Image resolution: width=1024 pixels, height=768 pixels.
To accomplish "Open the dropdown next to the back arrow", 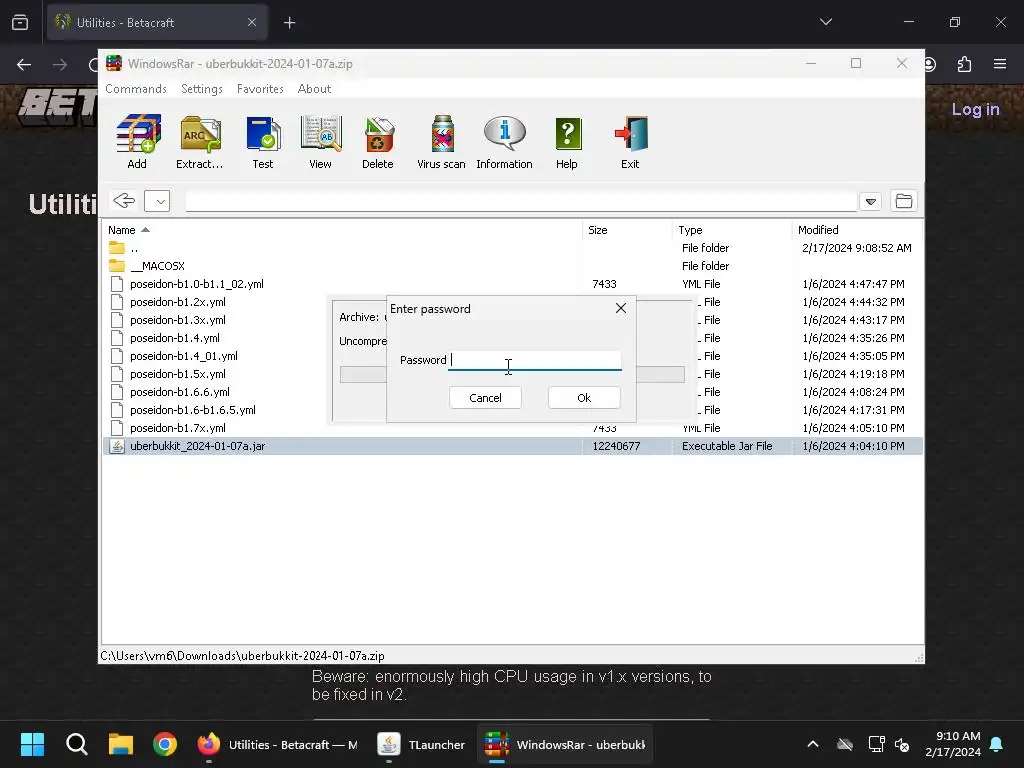I will (x=157, y=201).
